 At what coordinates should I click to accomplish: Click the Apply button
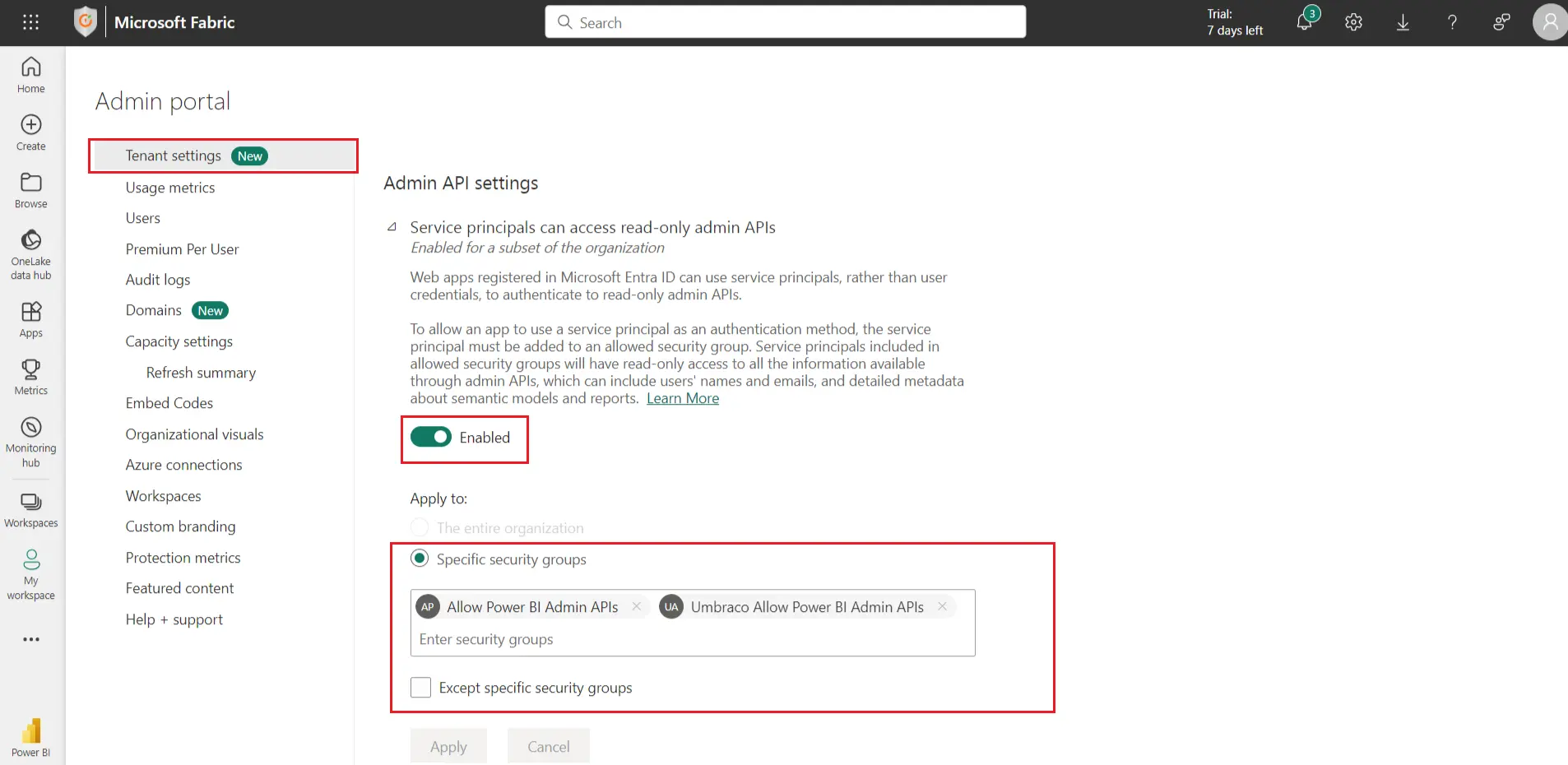point(448,746)
